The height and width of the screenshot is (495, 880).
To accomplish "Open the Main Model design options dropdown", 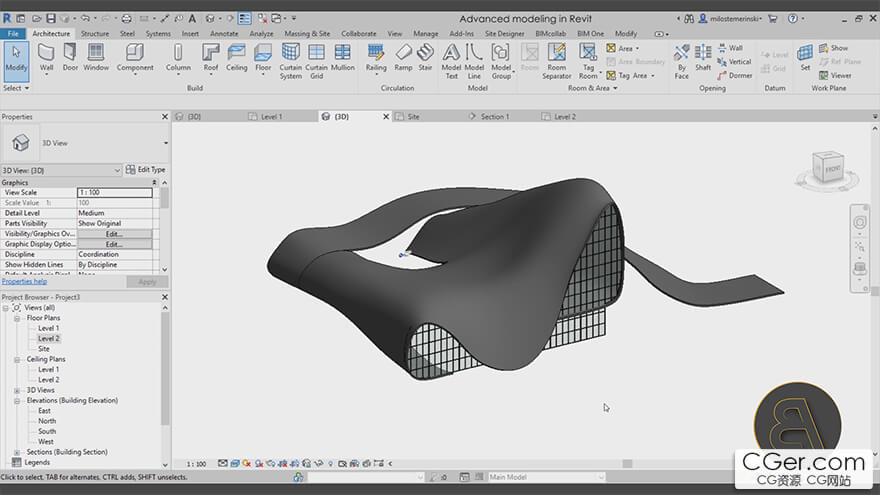I will pos(546,477).
